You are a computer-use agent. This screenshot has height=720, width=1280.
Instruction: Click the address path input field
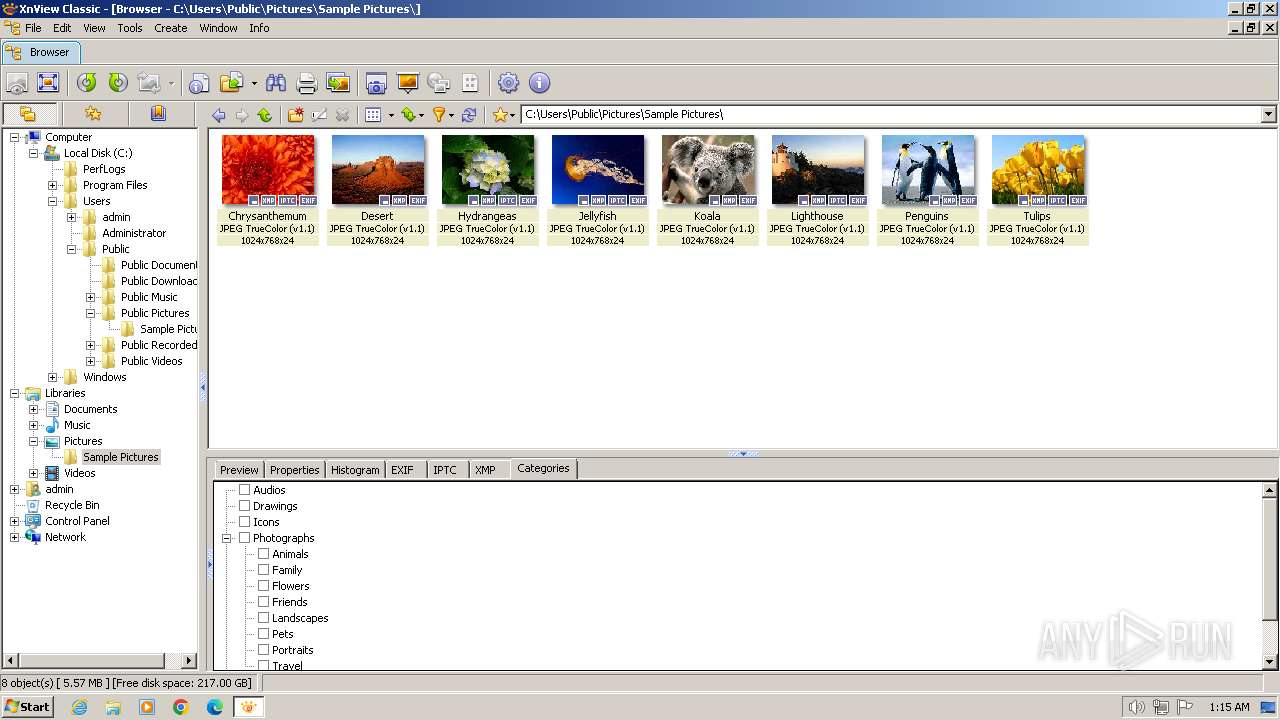click(x=890, y=114)
